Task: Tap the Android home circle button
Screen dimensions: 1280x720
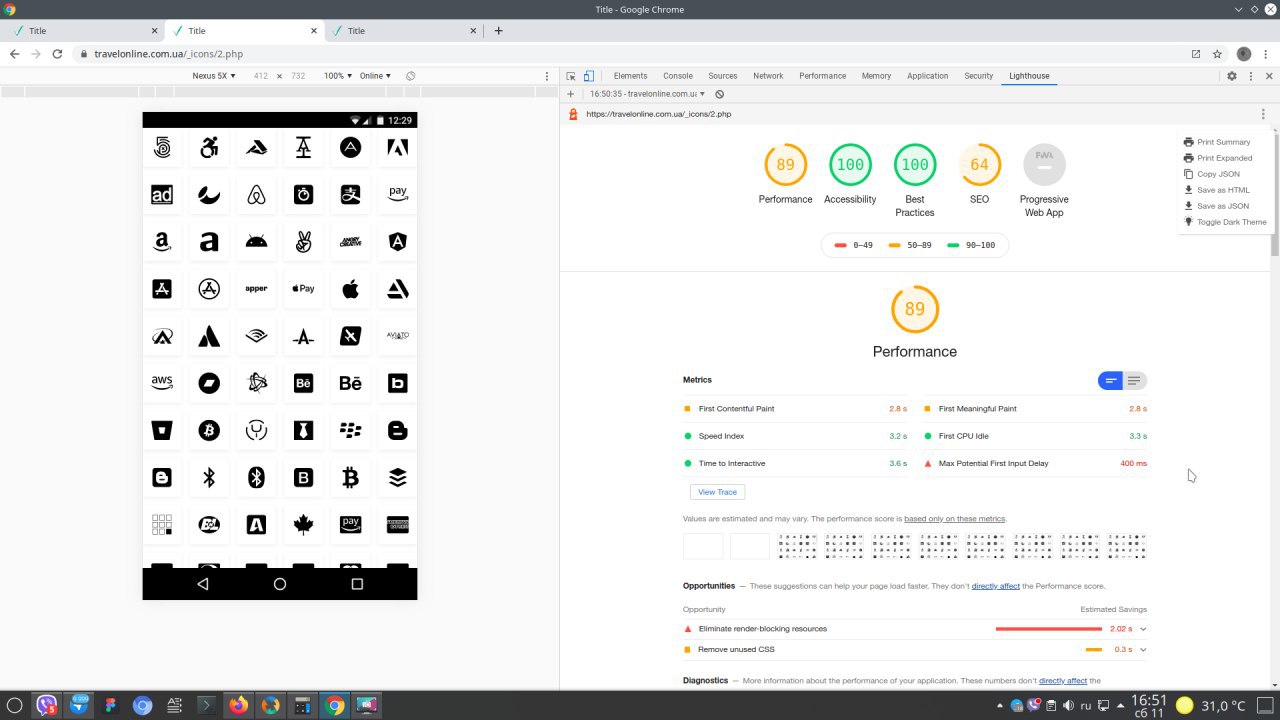Action: (280, 584)
